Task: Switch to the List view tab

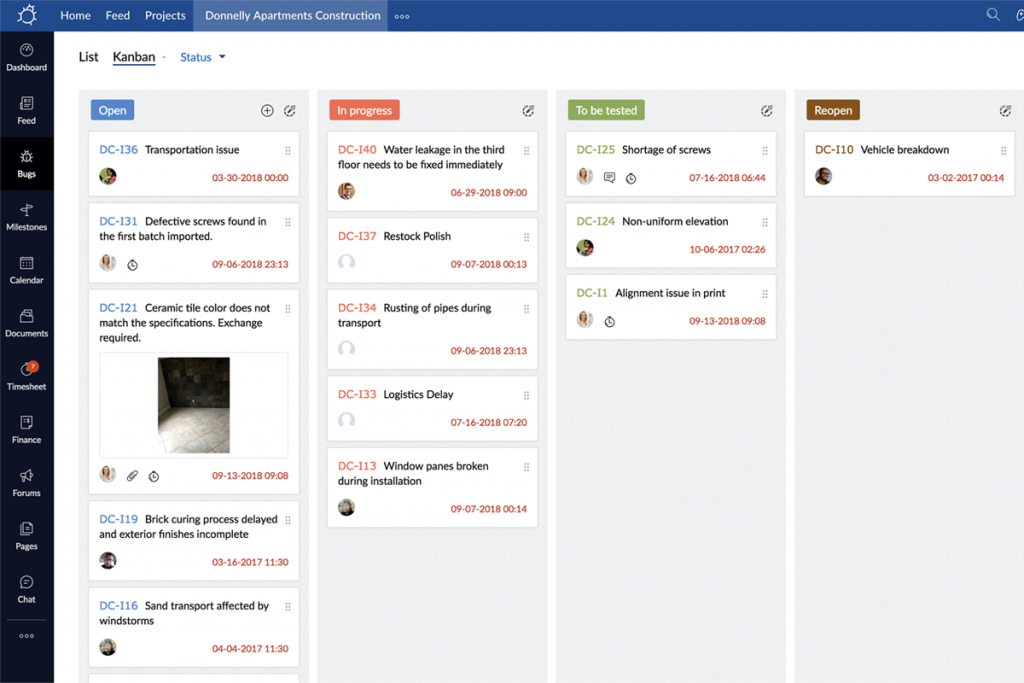Action: coord(88,57)
